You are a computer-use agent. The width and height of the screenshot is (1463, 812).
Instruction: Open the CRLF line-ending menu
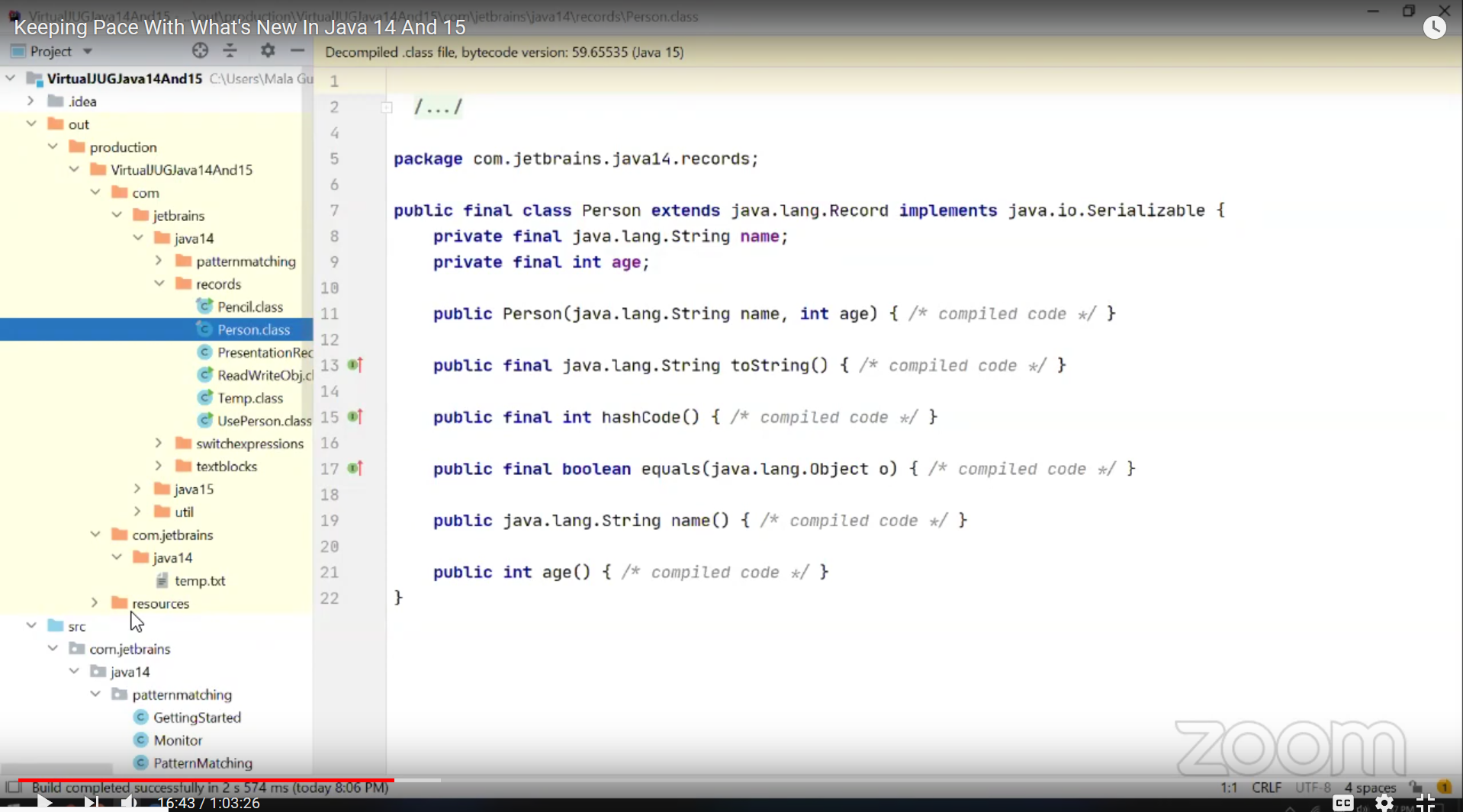click(x=1266, y=788)
